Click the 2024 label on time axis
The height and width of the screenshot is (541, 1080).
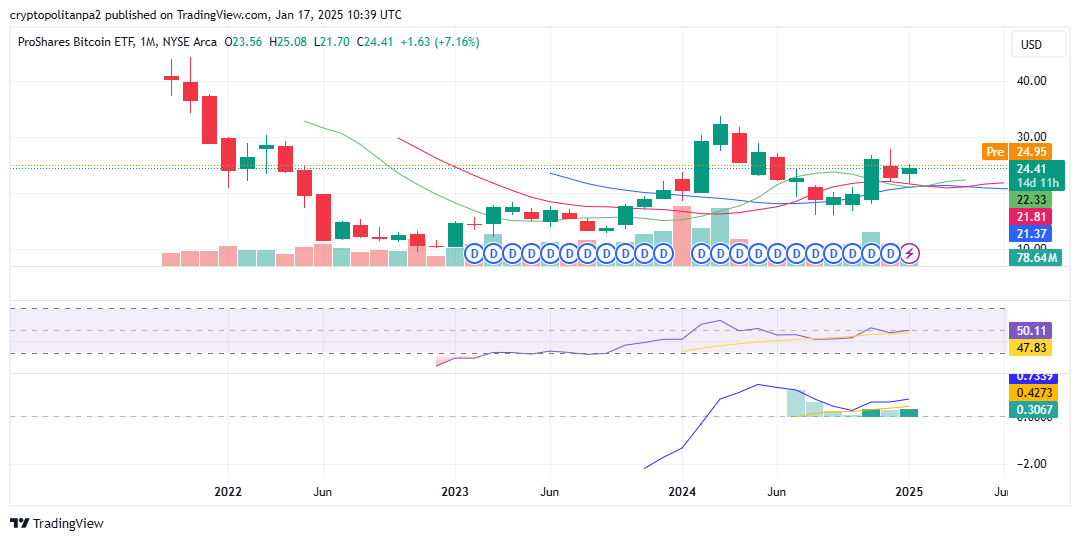point(682,492)
